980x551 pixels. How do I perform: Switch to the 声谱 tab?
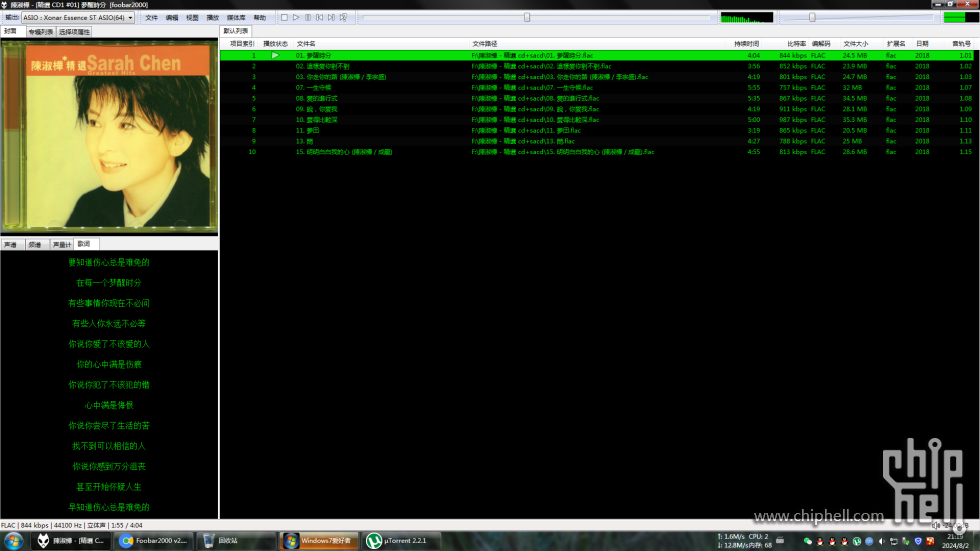pyautogui.click(x=11, y=244)
